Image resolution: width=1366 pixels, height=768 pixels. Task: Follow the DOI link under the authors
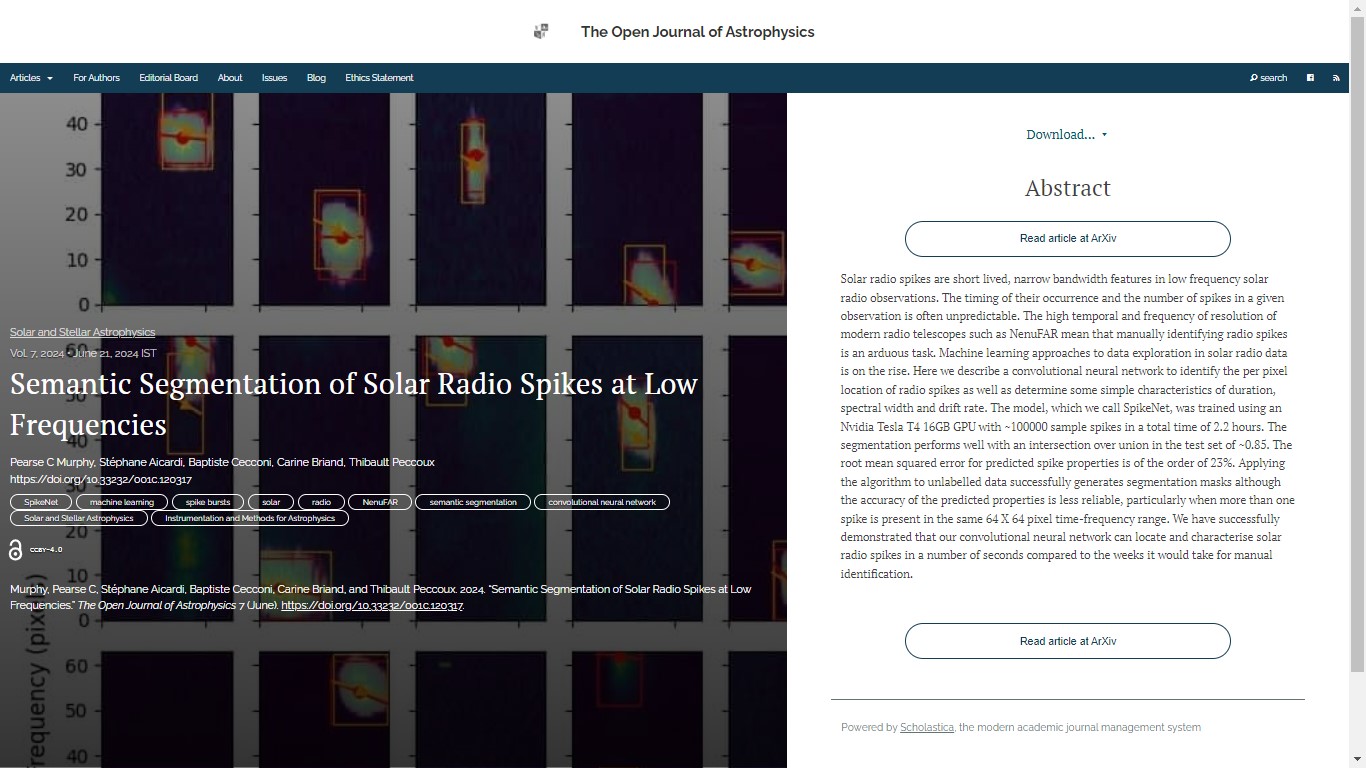point(100,479)
